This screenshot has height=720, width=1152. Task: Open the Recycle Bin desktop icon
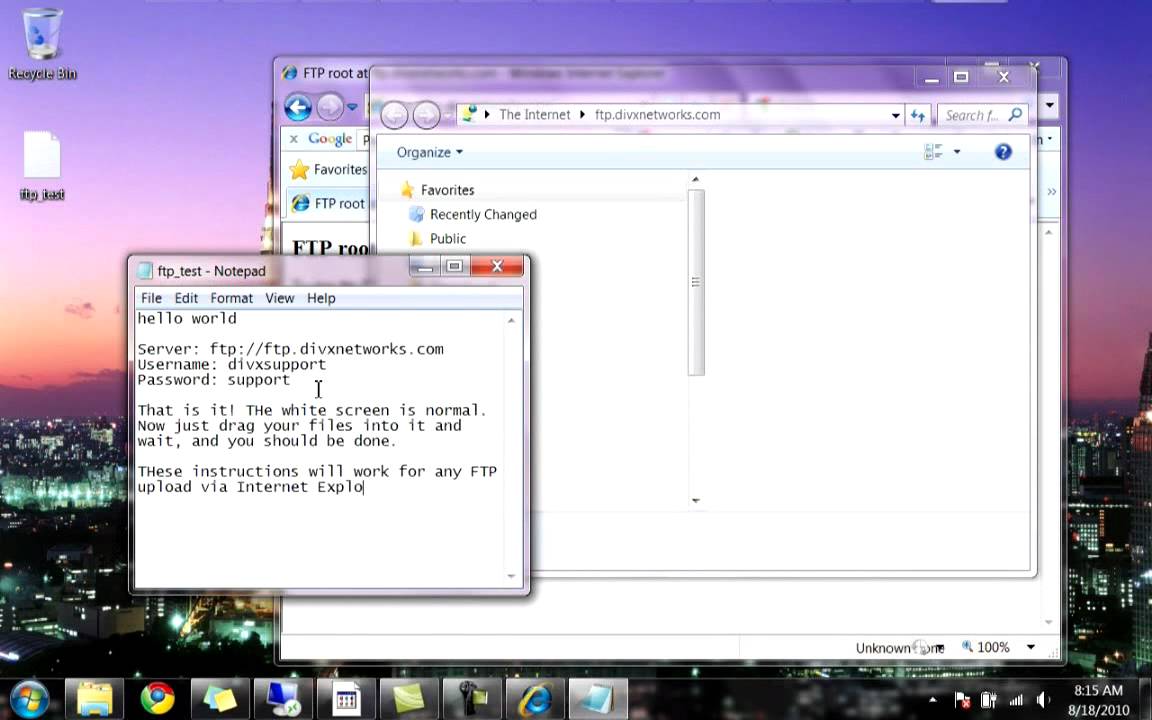click(x=42, y=43)
